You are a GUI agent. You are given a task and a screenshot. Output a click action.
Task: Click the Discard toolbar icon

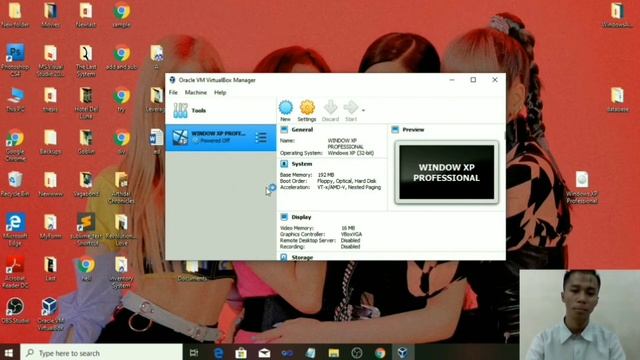tap(330, 111)
